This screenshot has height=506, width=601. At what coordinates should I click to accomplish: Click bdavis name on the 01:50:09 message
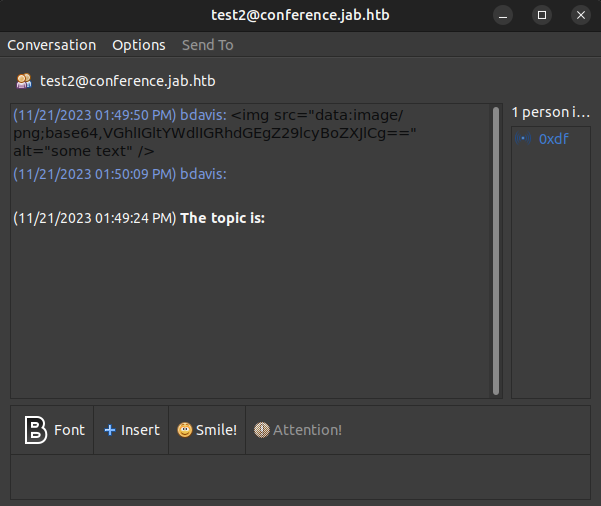(x=203, y=174)
